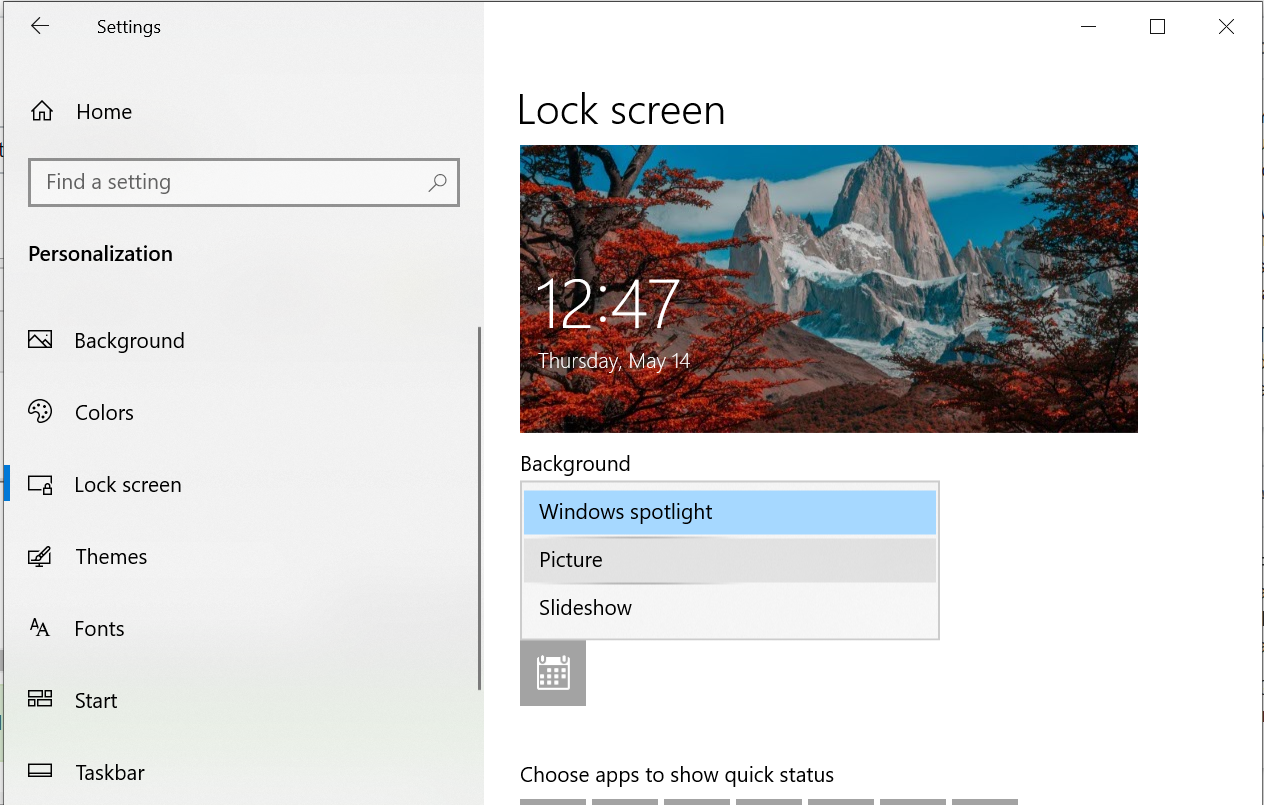Screen dimensions: 1264x805
Task: Pick Slideshow from the Background dropdown list
Action: tap(729, 608)
